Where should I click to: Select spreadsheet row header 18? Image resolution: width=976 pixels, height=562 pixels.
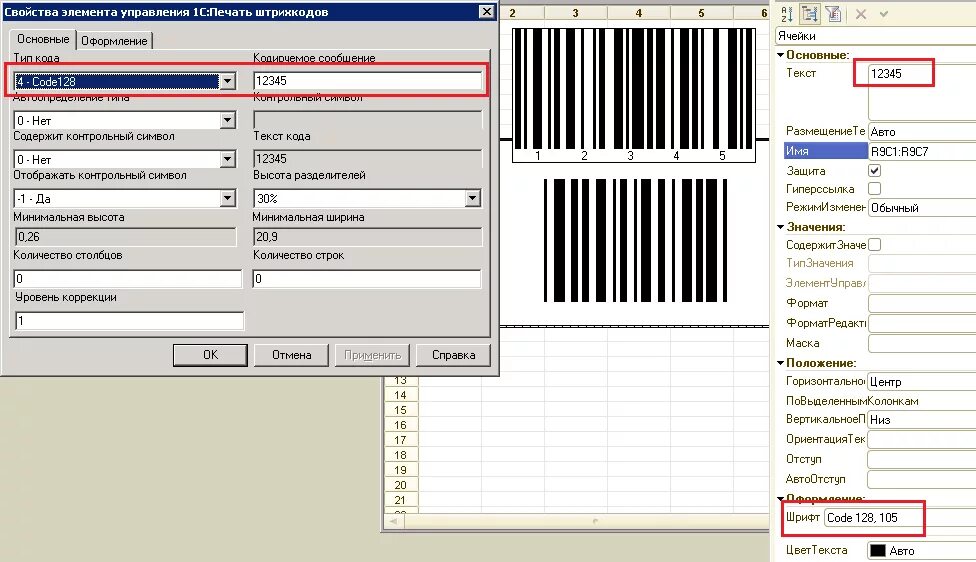click(400, 455)
